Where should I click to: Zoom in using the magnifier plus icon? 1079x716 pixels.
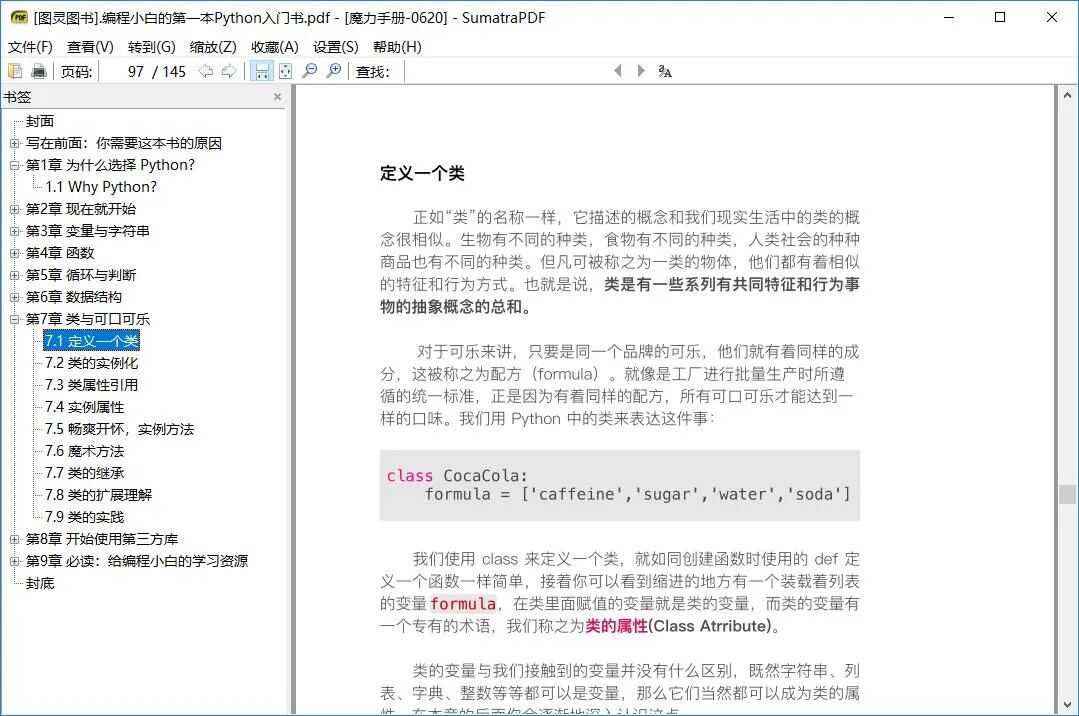[x=333, y=70]
